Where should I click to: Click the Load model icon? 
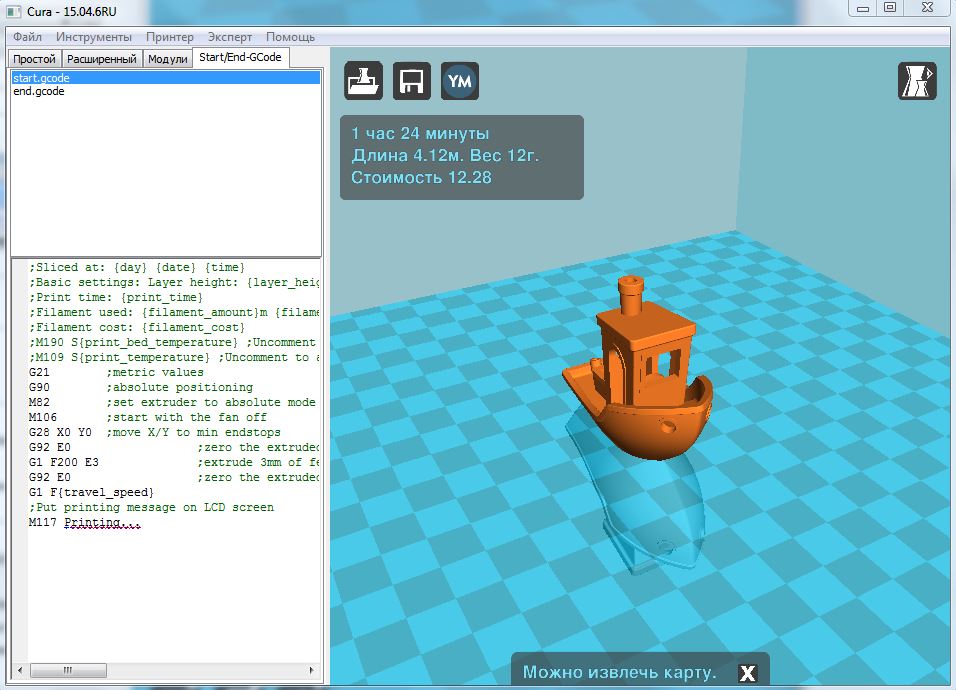[x=364, y=81]
